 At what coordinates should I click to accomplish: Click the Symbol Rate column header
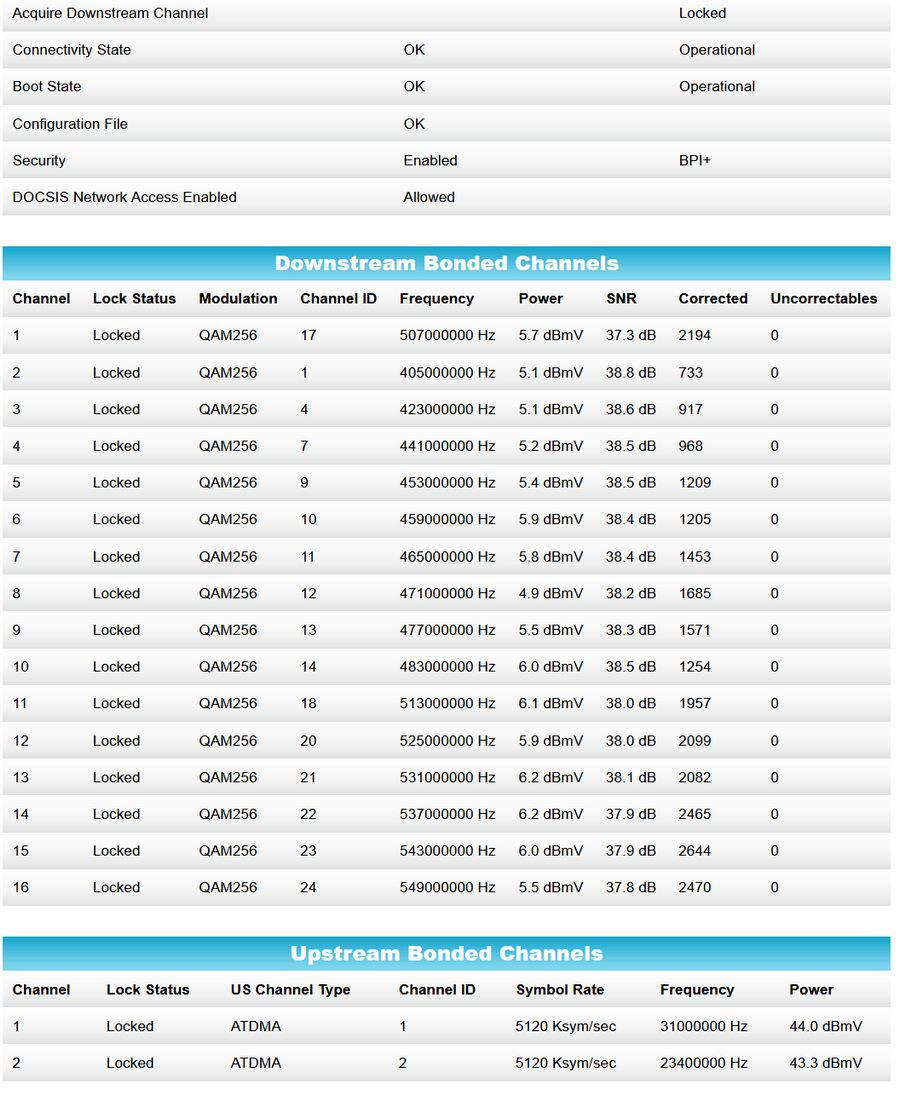point(560,990)
